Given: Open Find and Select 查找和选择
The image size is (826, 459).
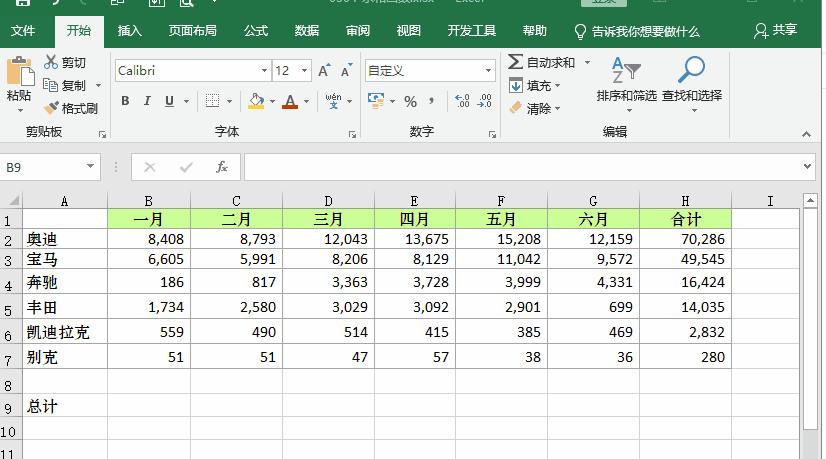Looking at the screenshot, I should [692, 83].
